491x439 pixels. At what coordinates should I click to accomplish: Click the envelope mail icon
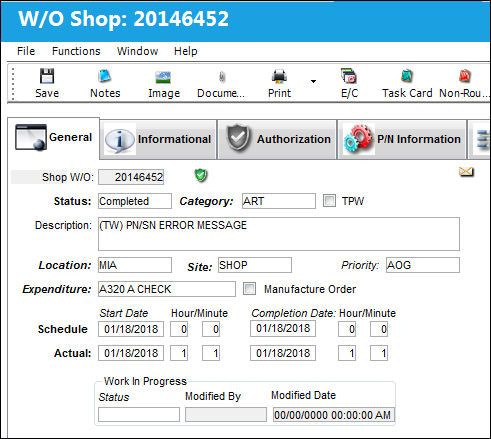tap(466, 172)
